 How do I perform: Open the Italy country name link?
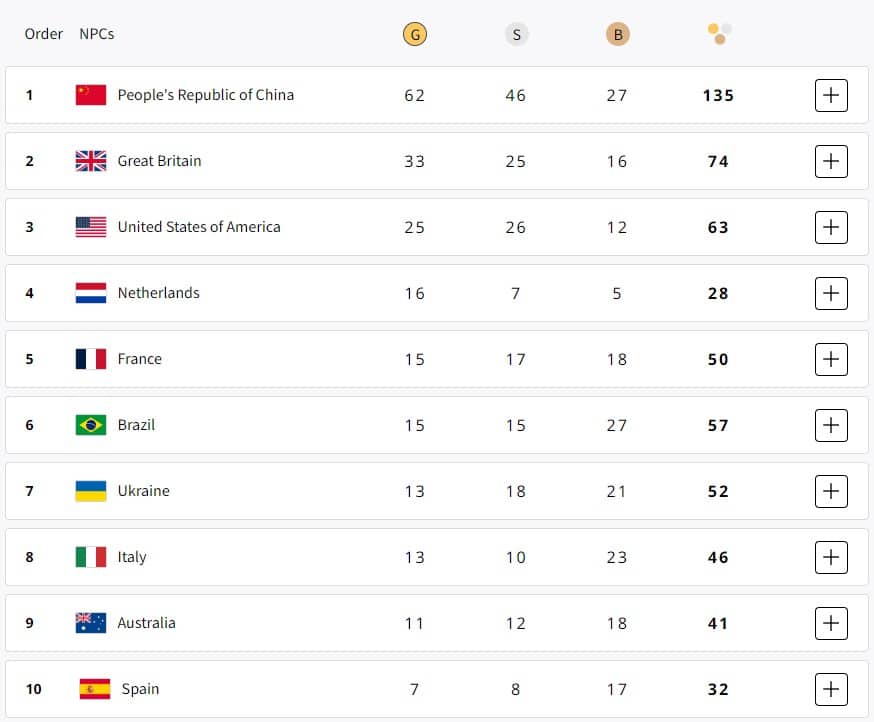[132, 557]
